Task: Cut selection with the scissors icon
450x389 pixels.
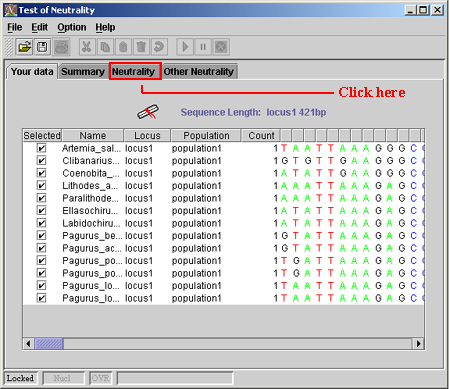Action: tap(87, 47)
